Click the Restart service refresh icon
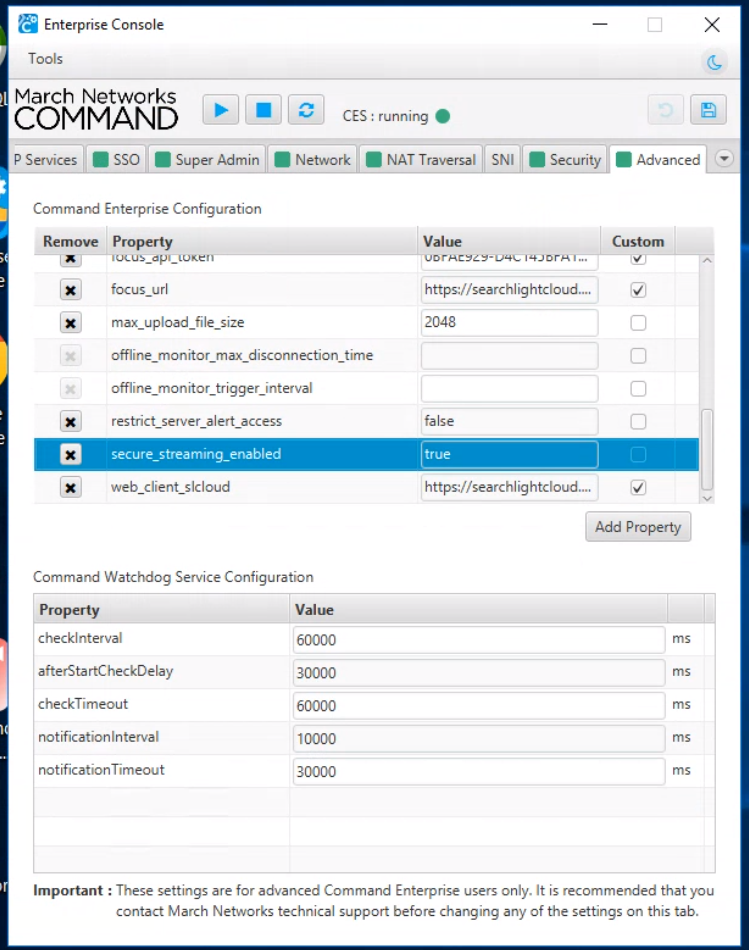Viewport: 749px width, 950px height. [x=306, y=110]
